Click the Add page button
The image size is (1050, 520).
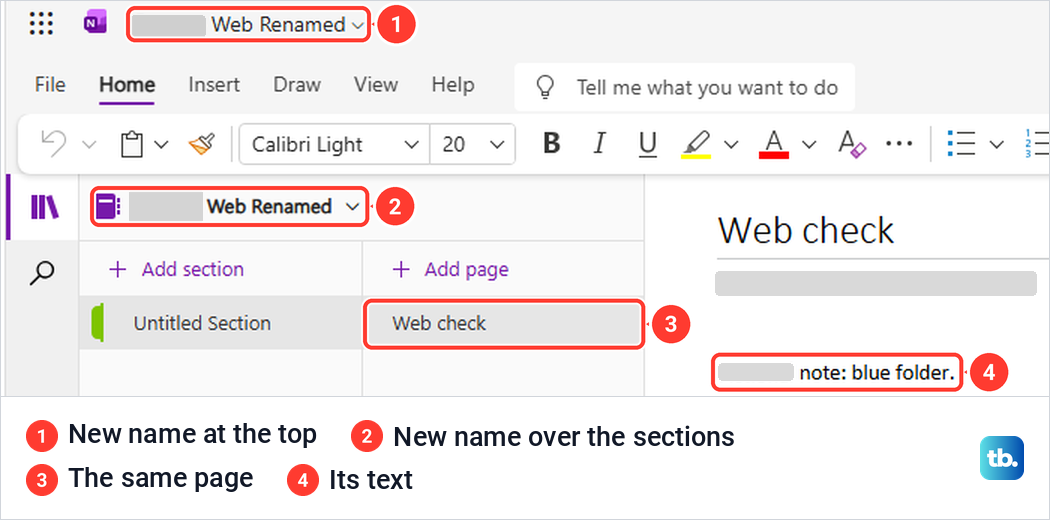tap(451, 270)
